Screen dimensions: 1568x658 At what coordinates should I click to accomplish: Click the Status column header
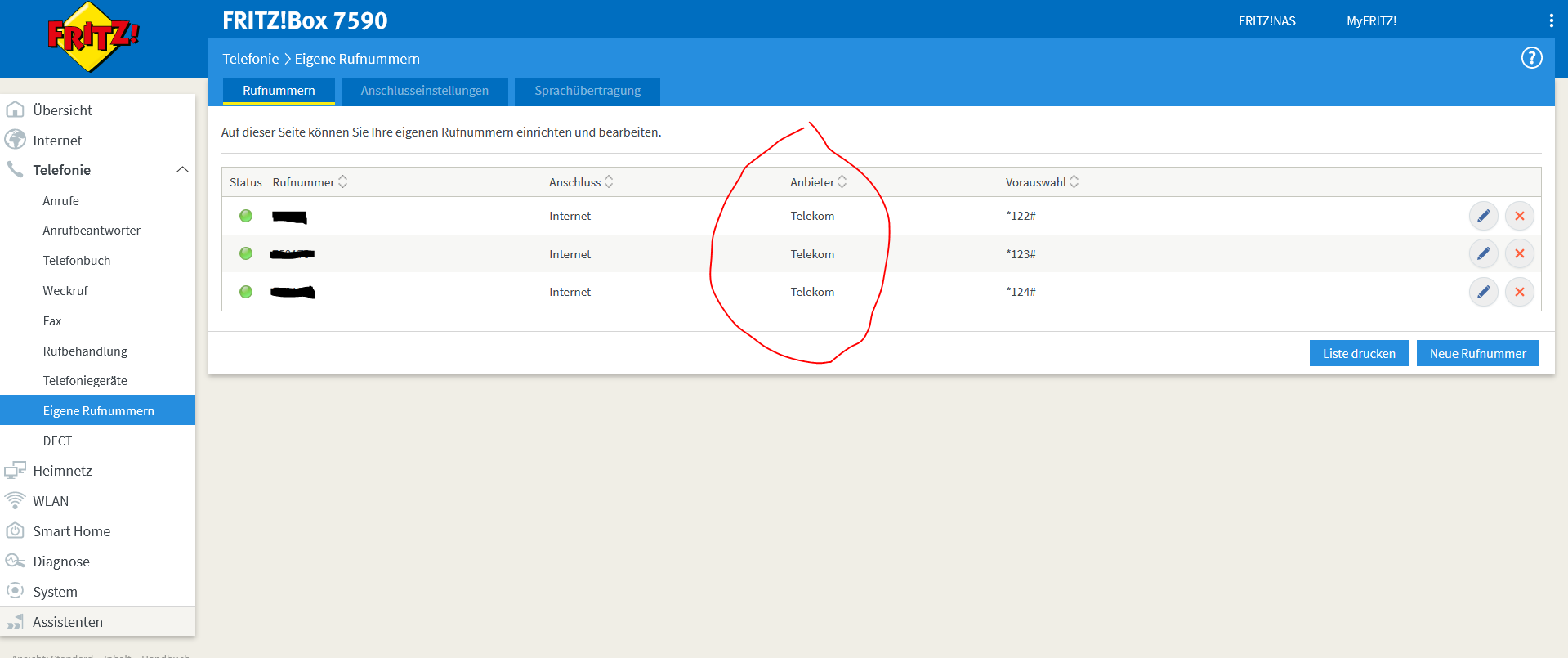tap(245, 182)
